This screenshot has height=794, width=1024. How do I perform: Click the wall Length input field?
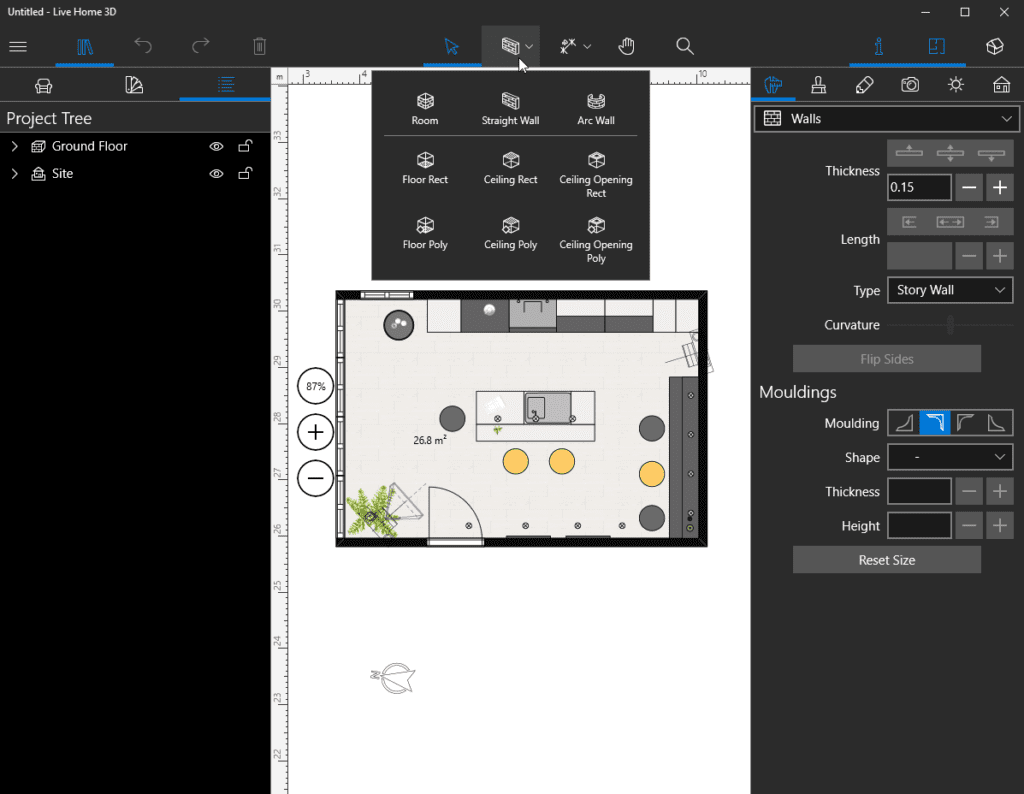point(919,256)
